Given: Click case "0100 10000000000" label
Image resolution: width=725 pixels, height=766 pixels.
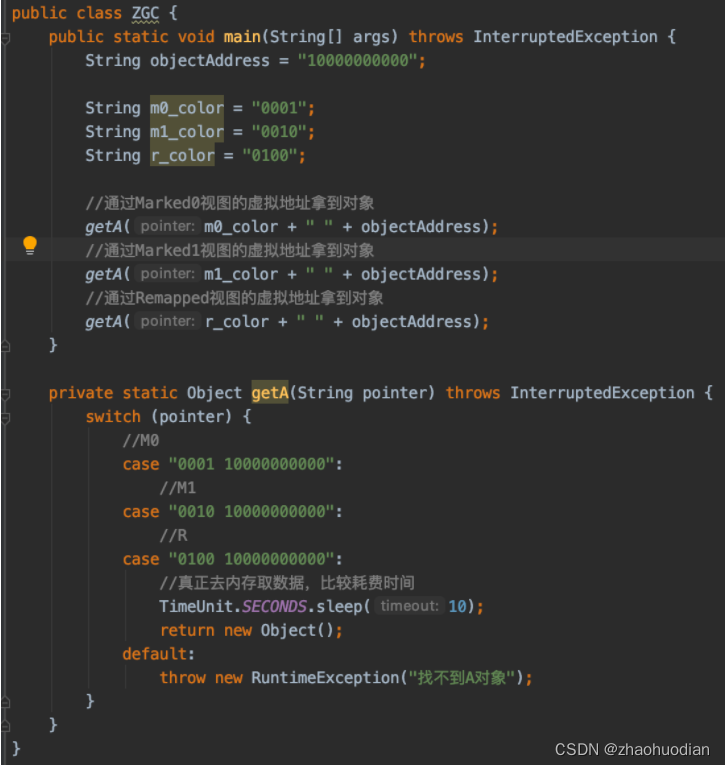Looking at the screenshot, I should pyautogui.click(x=233, y=559).
